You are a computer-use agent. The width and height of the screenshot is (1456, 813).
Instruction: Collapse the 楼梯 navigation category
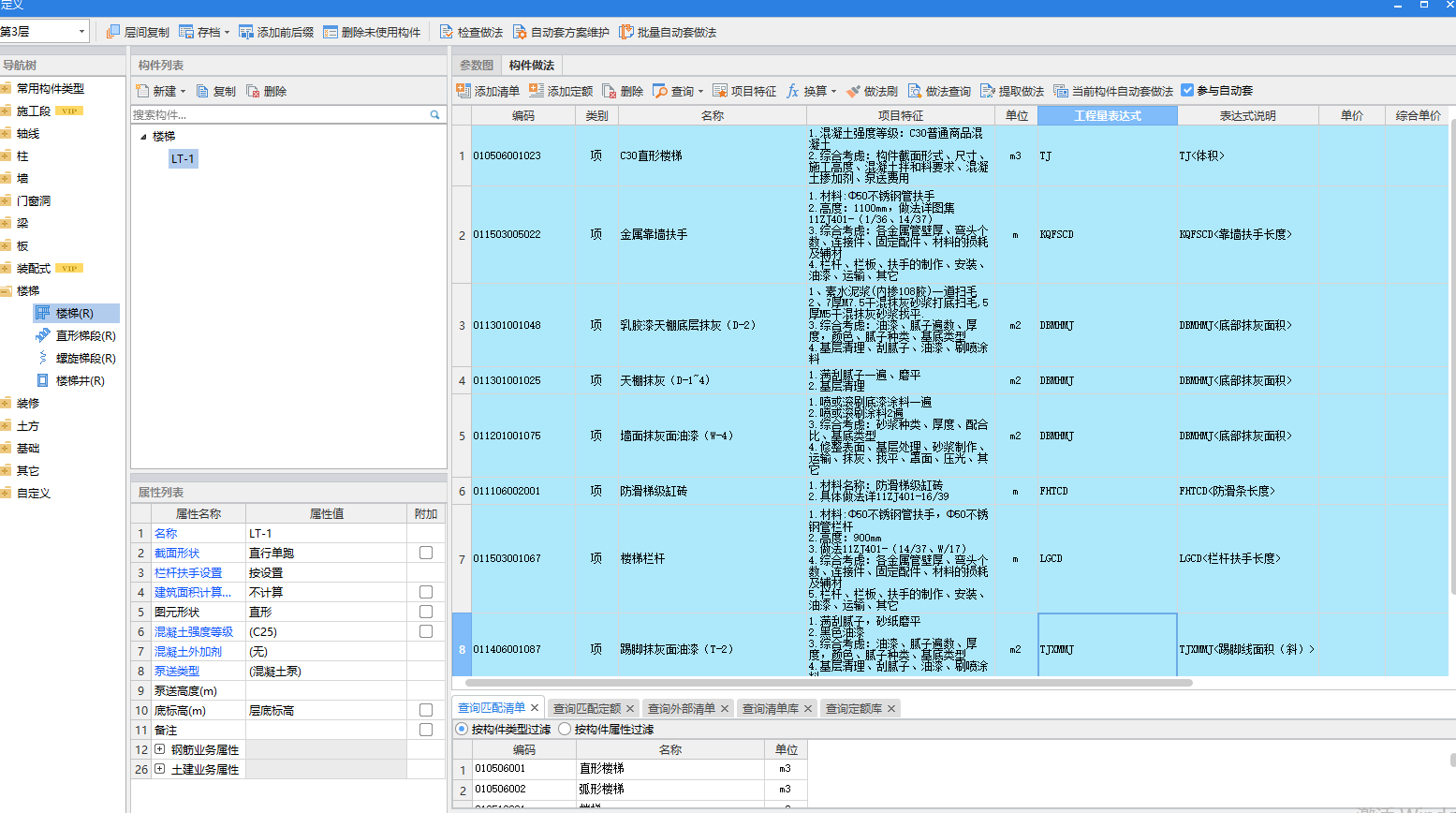(x=6, y=290)
